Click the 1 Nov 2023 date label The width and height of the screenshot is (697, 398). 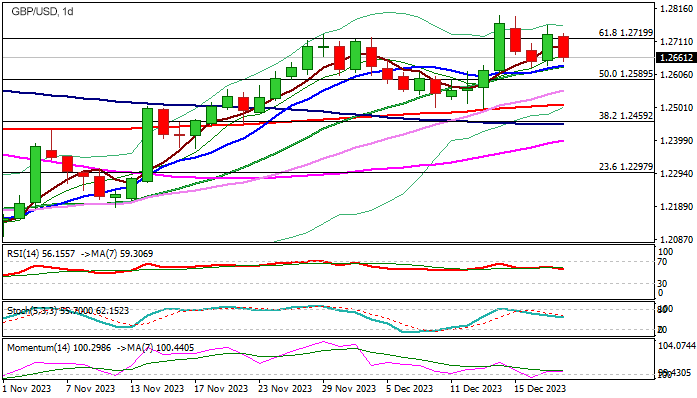[27, 389]
